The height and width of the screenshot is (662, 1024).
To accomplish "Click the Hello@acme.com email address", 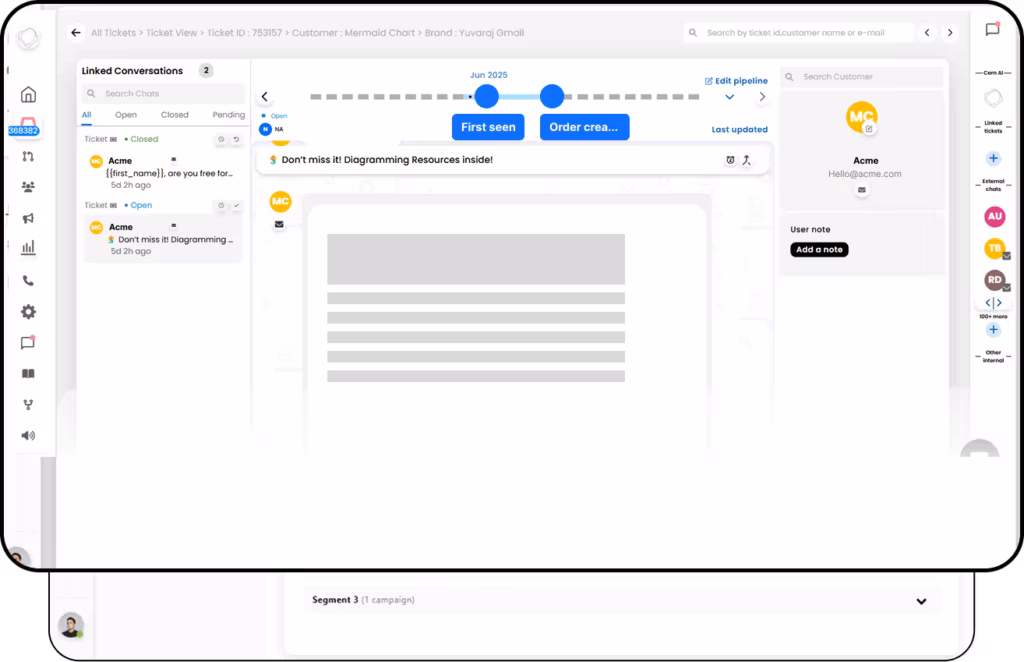I will point(865,174).
